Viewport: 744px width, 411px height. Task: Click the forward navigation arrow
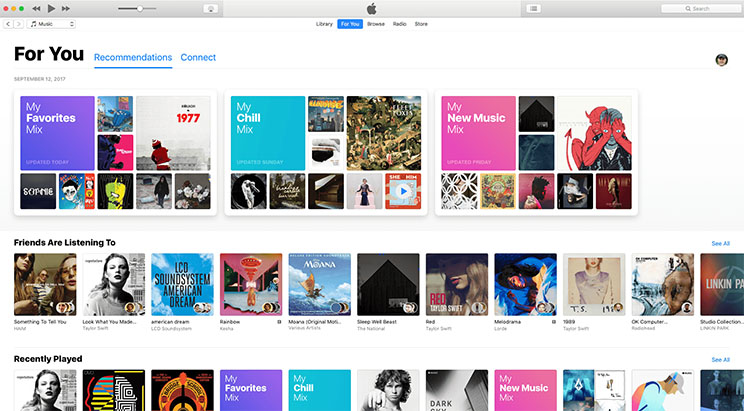pyautogui.click(x=20, y=23)
